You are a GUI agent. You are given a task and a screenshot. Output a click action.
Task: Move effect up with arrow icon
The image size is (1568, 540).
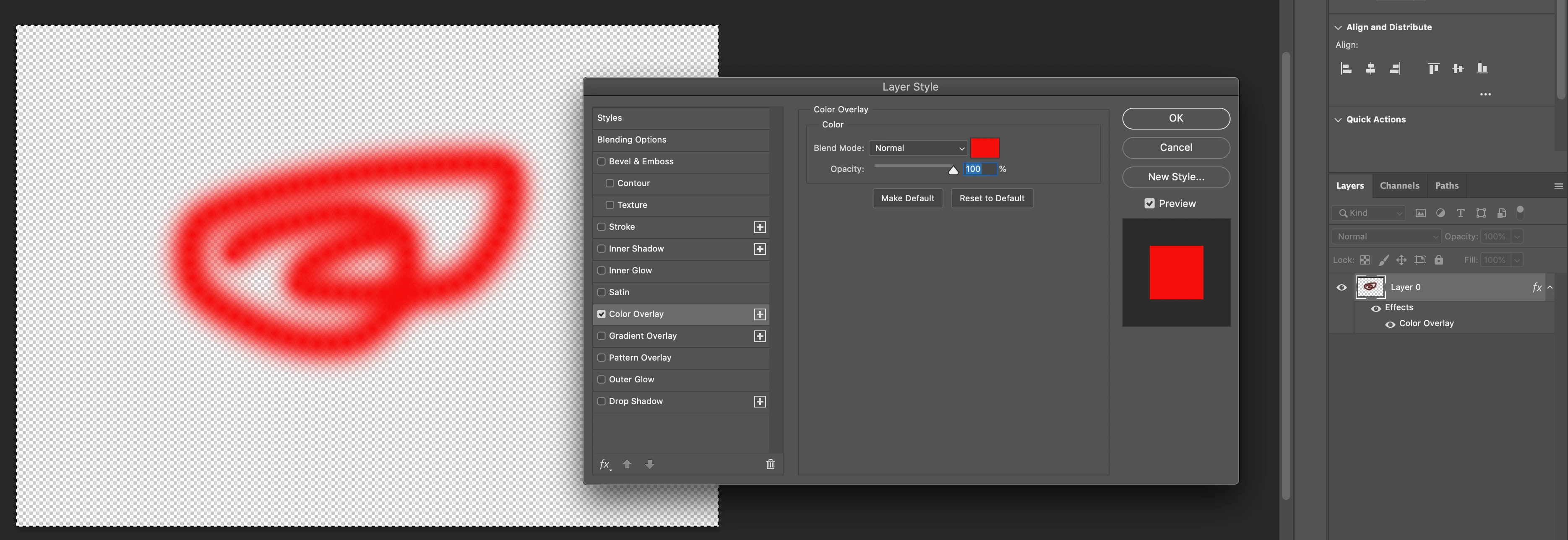point(627,464)
